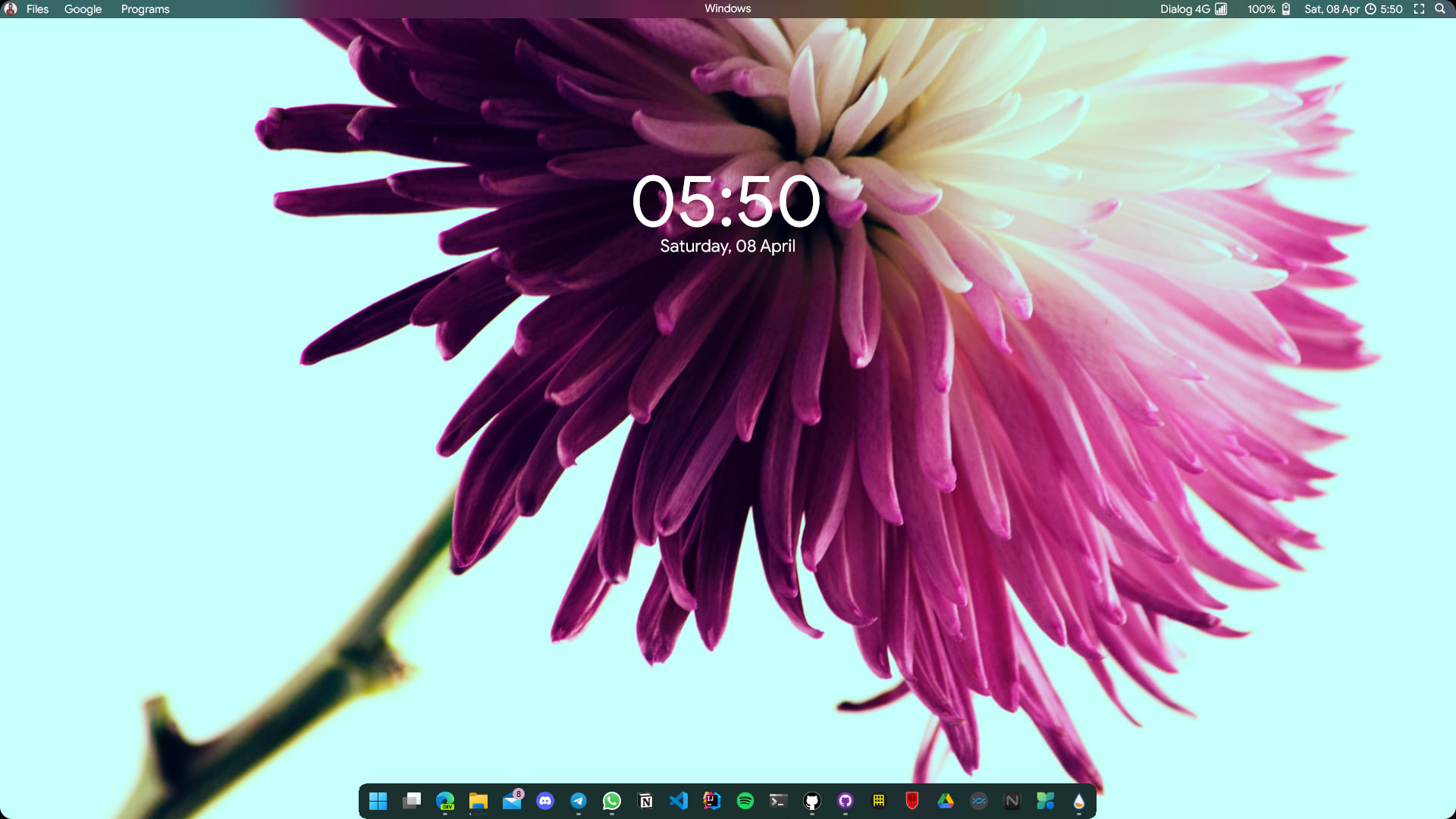Viewport: 1456px width, 819px height.
Task: Open Telegram
Action: [579, 800]
